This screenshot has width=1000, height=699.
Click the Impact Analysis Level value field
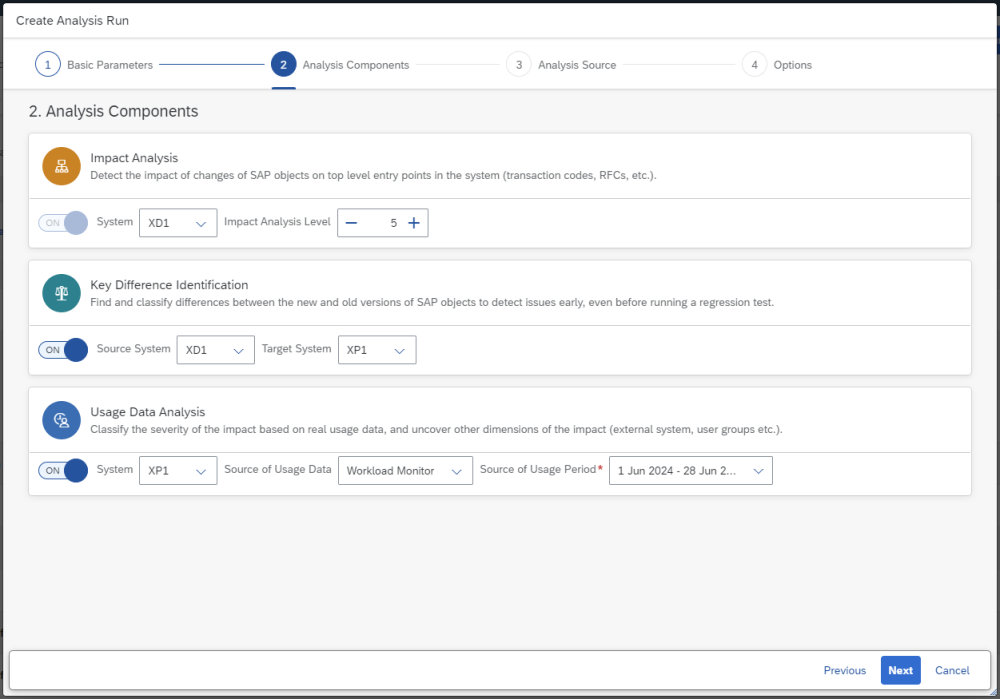(382, 223)
